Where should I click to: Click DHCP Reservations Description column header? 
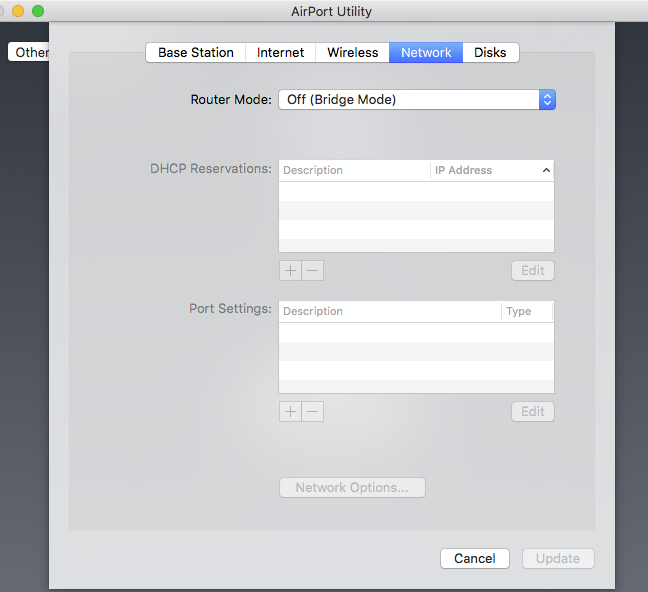(x=355, y=170)
